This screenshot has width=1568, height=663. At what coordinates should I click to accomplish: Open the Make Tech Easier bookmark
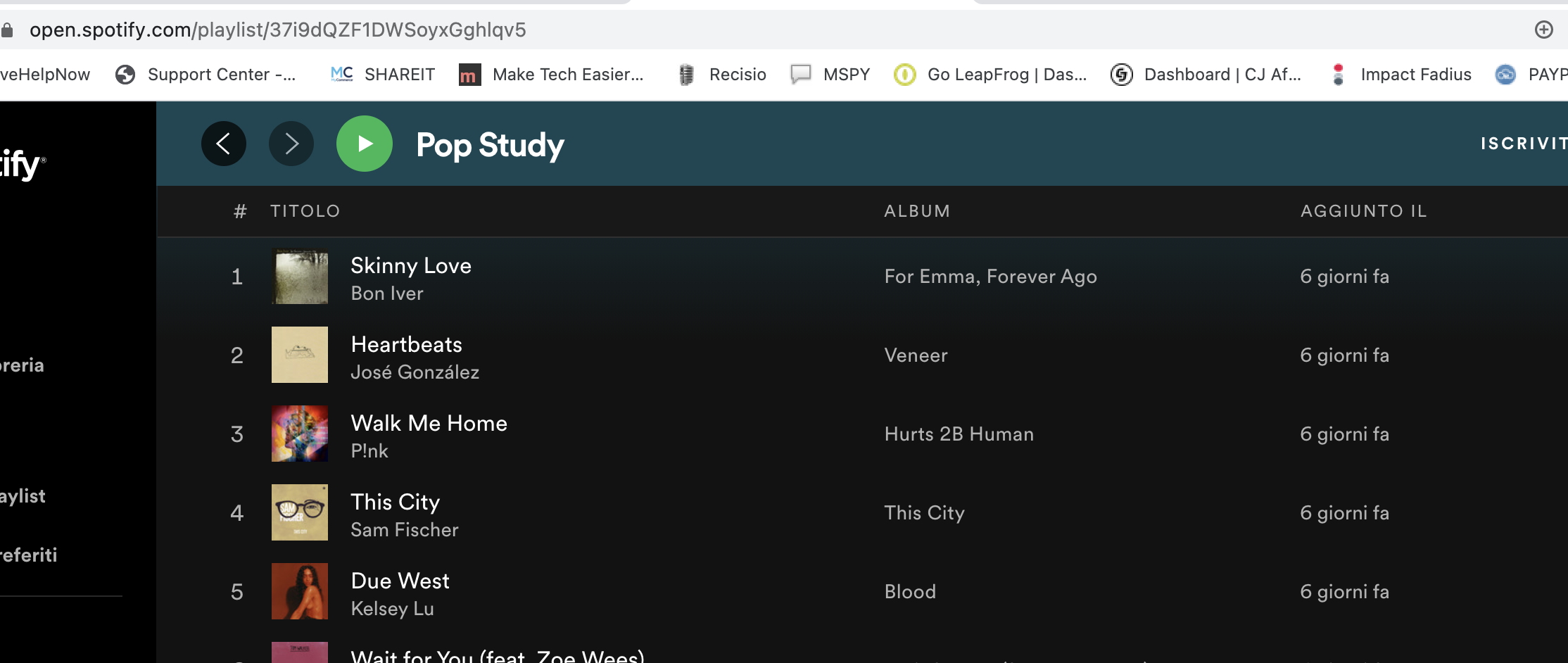[x=551, y=75]
